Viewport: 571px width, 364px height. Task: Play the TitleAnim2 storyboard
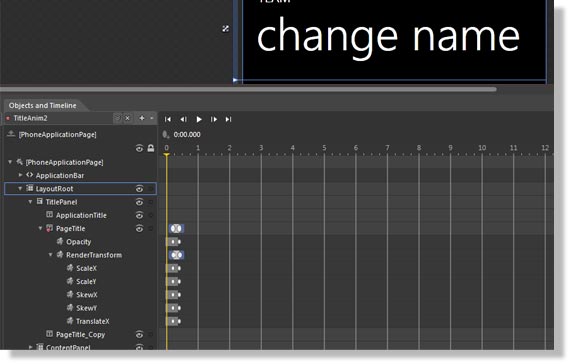(199, 119)
